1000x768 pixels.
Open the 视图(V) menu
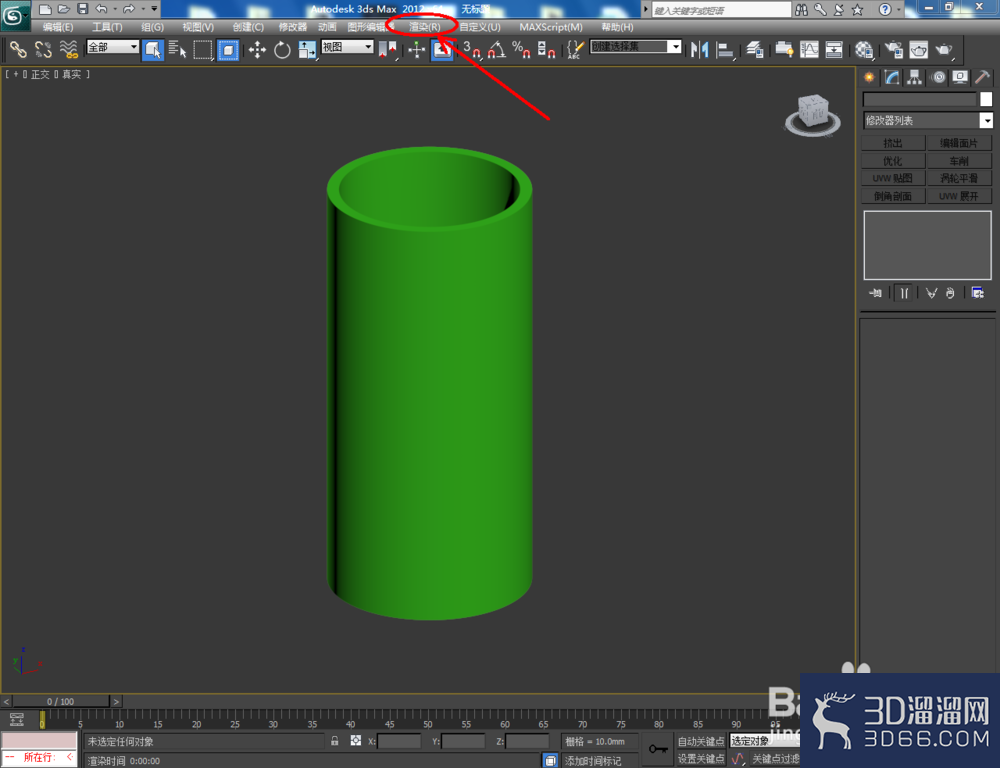tap(198, 27)
